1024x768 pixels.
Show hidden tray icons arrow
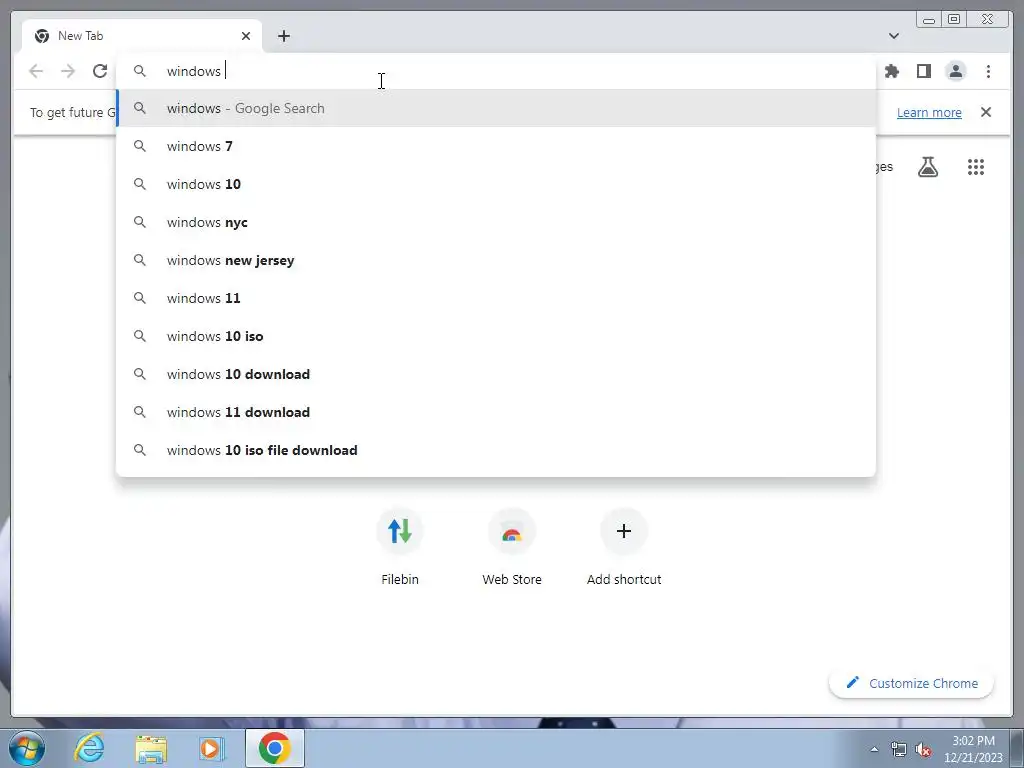point(874,749)
